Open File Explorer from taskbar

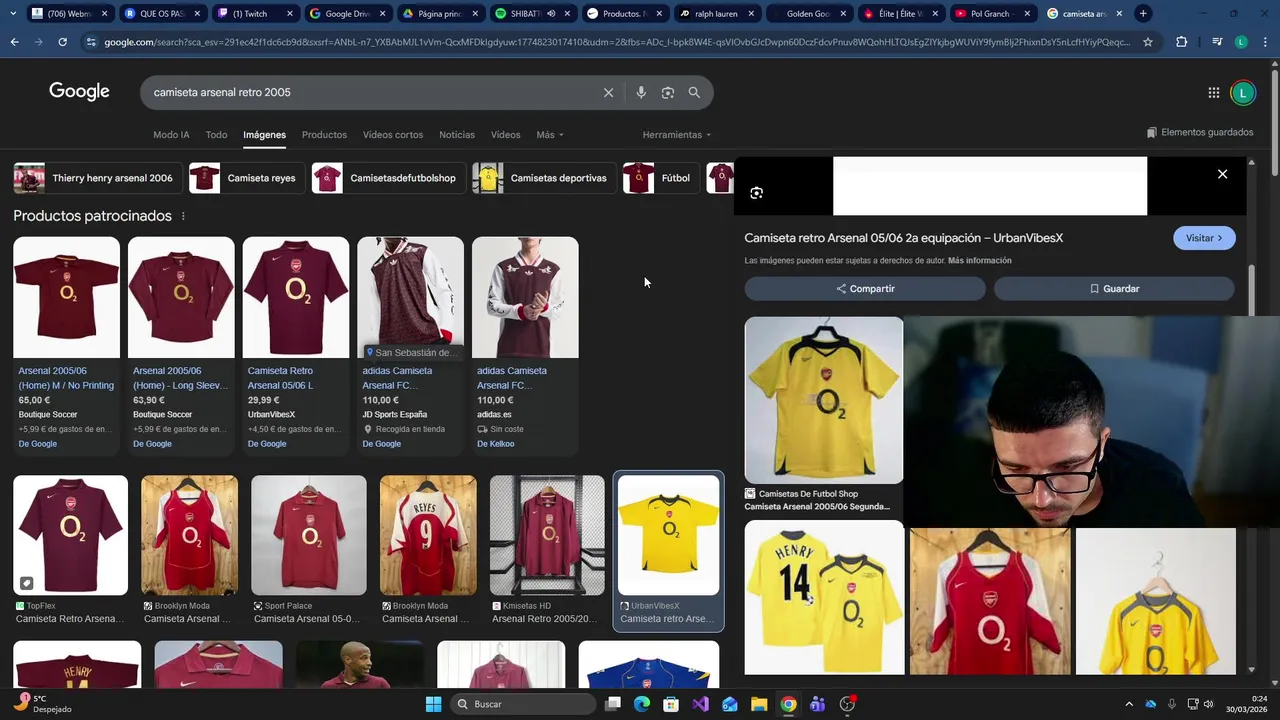point(759,704)
